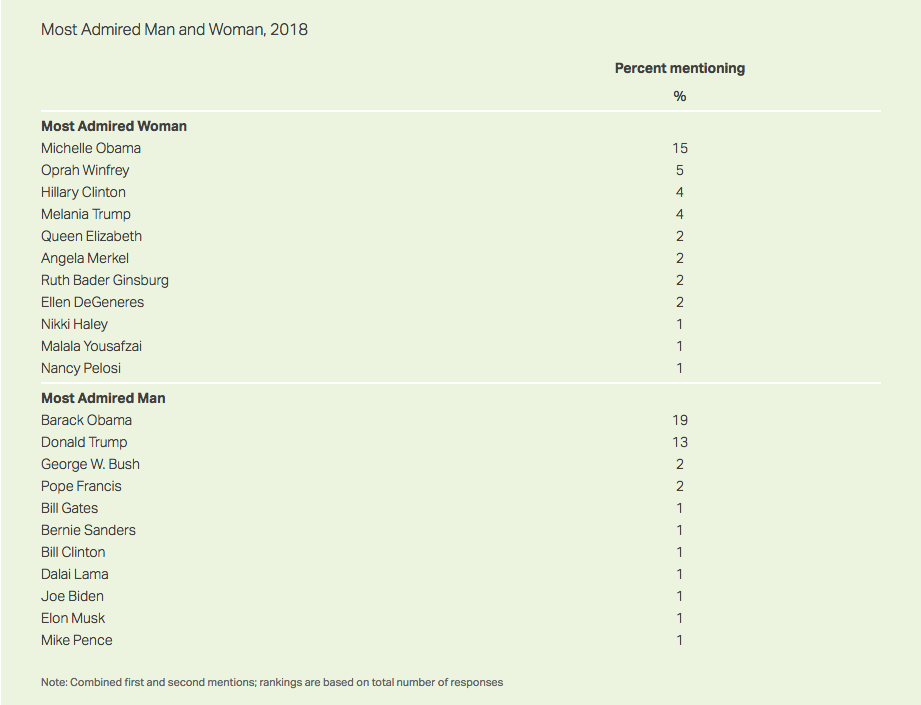Image resolution: width=921 pixels, height=705 pixels.
Task: Click on Bernie Sanders in the table
Action: pos(88,531)
